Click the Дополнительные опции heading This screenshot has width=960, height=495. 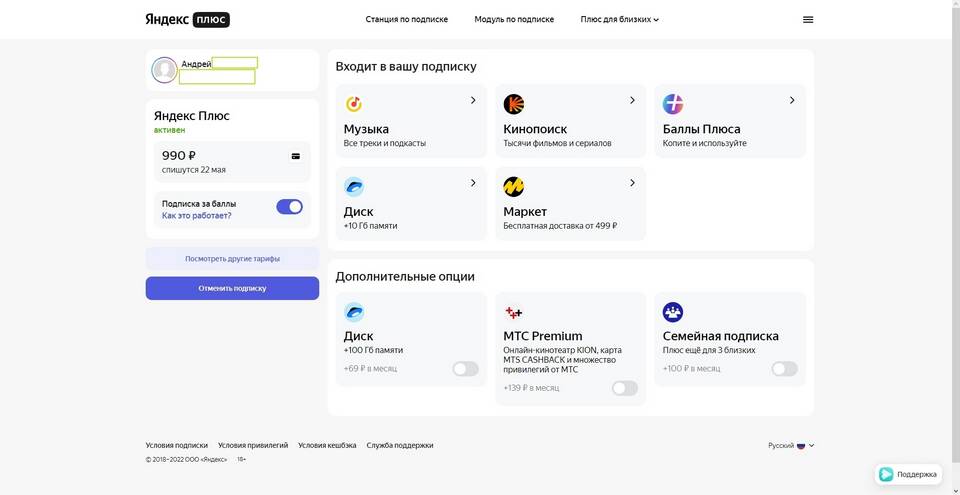(x=405, y=276)
